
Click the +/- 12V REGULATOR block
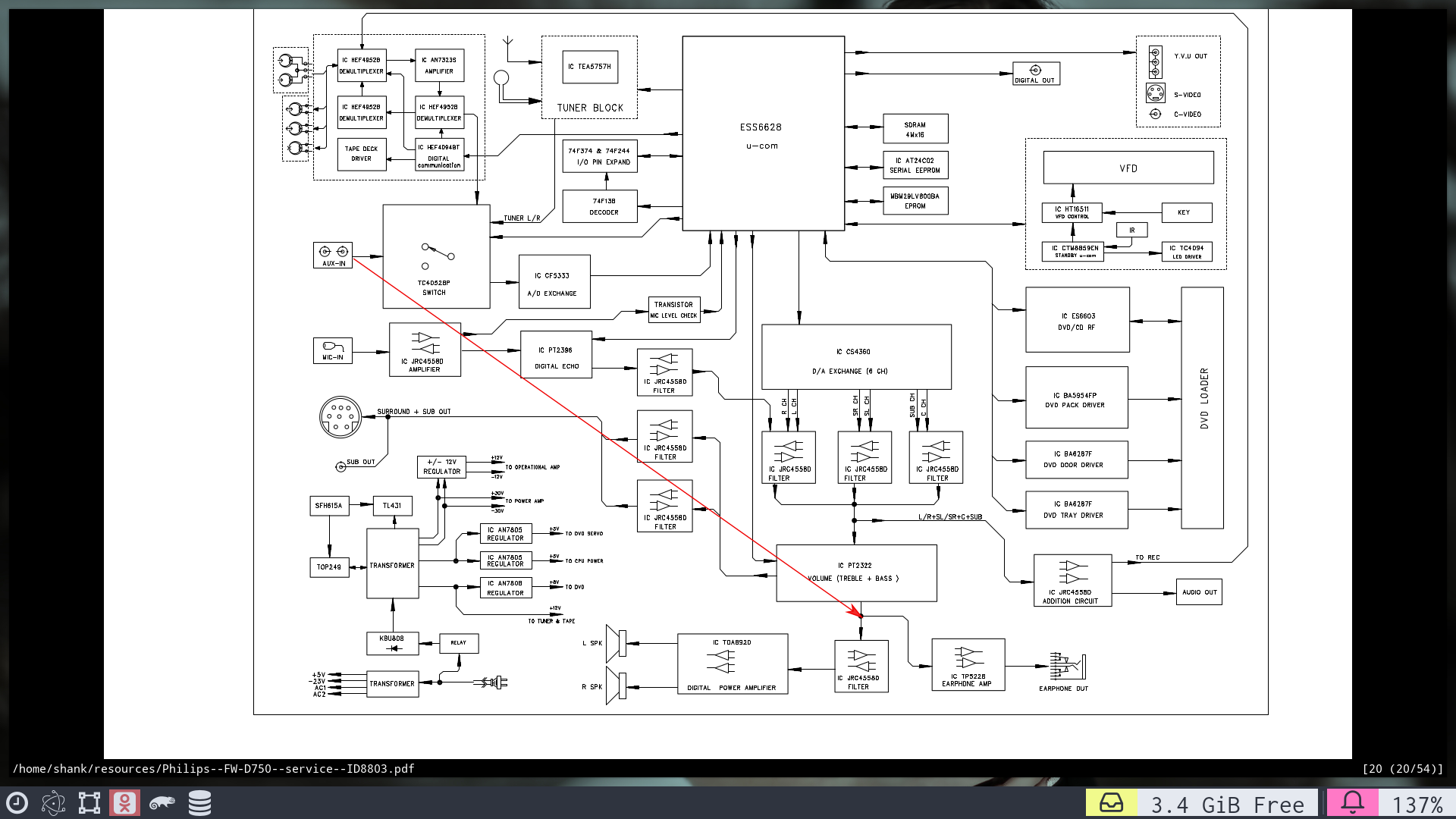441,467
